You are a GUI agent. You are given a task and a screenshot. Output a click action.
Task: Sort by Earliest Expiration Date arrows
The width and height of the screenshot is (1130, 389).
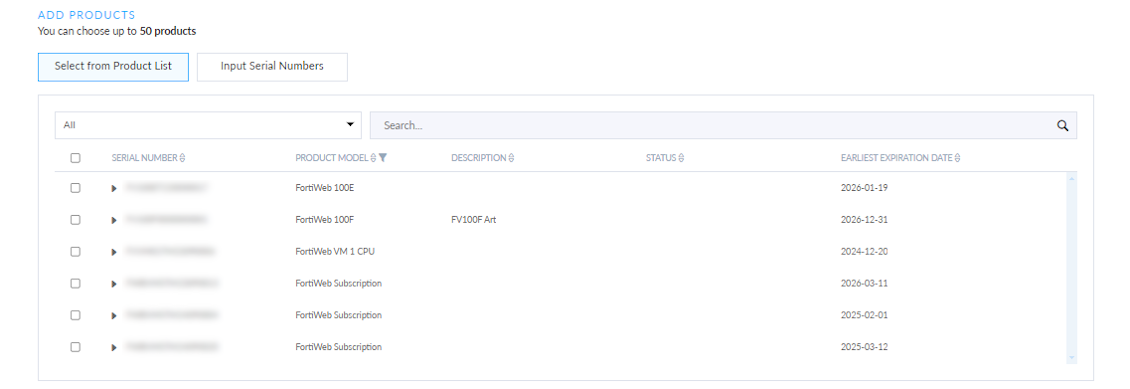click(x=958, y=158)
